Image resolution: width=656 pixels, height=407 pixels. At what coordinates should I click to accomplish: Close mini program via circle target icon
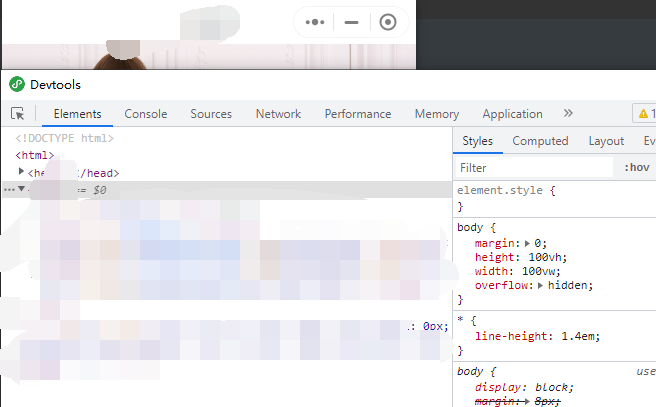(388, 22)
